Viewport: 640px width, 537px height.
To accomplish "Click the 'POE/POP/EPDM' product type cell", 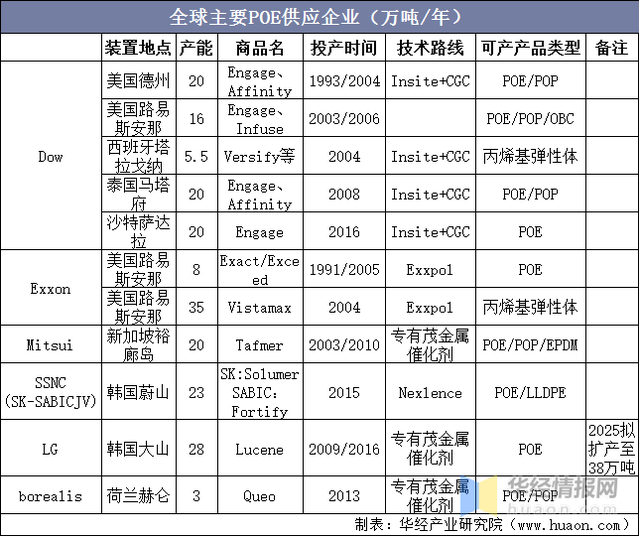I will click(530, 345).
